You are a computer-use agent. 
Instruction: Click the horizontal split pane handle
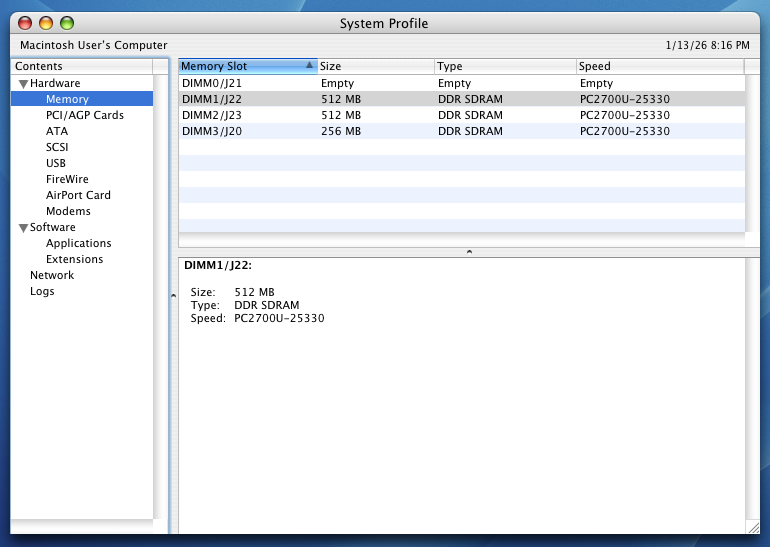point(469,251)
